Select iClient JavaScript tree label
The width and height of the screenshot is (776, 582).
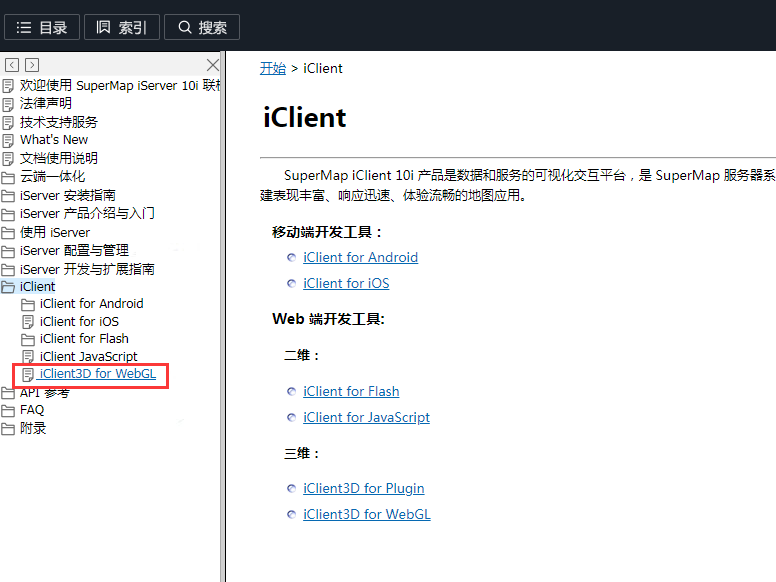pyautogui.click(x=89, y=356)
